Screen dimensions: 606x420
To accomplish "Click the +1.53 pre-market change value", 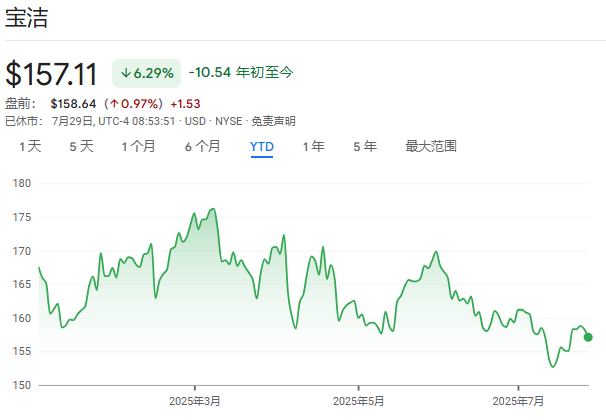I will [x=186, y=104].
